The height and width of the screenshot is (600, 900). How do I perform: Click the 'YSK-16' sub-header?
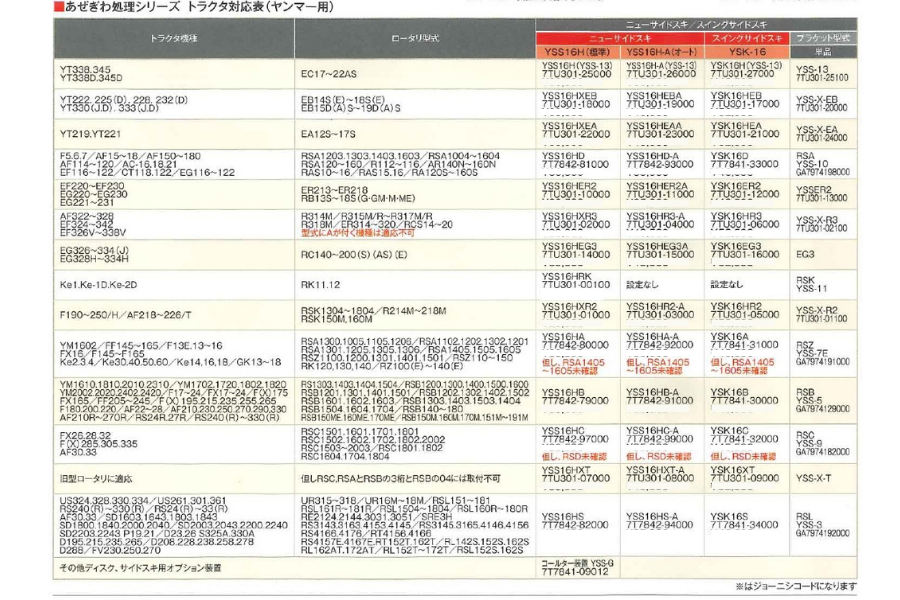click(x=747, y=52)
